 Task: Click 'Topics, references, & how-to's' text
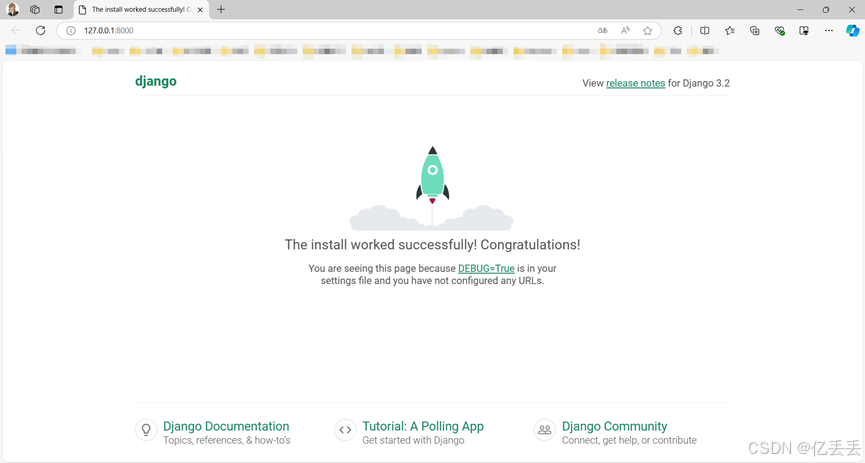[x=227, y=440]
